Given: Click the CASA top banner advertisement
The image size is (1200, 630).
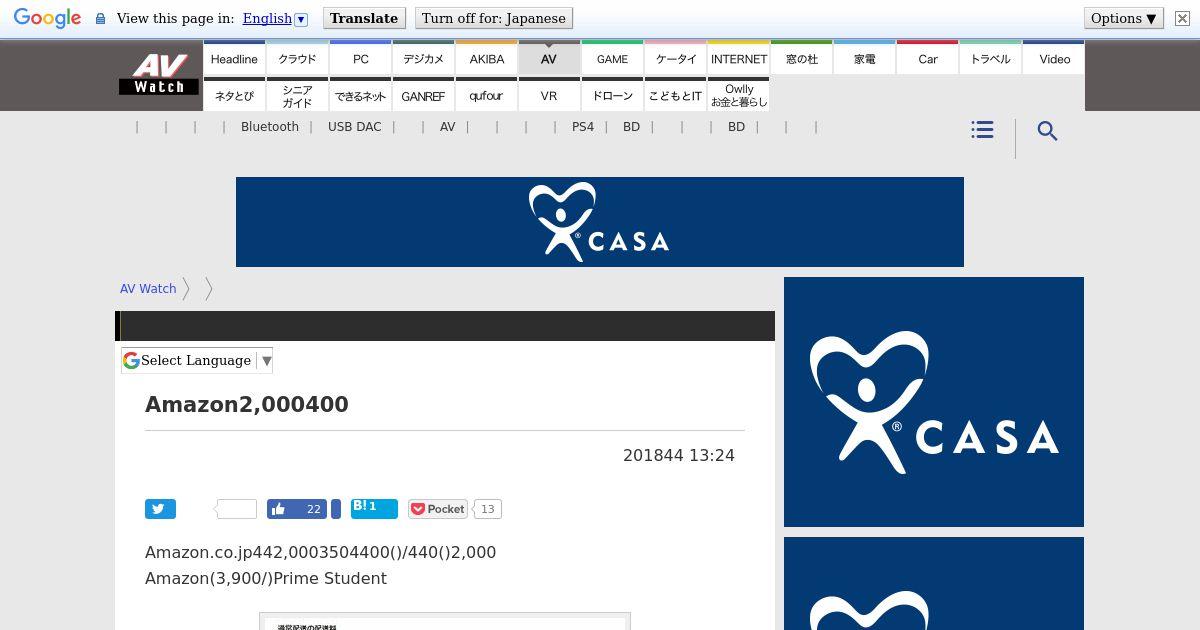Looking at the screenshot, I should [600, 222].
